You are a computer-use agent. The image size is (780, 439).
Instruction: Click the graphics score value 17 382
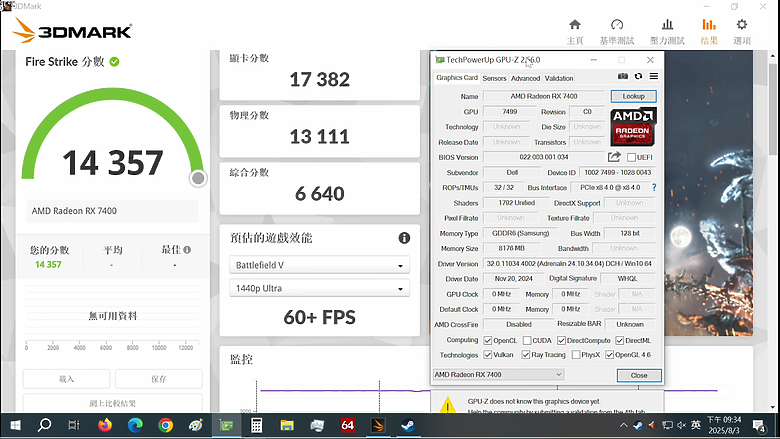(x=319, y=80)
